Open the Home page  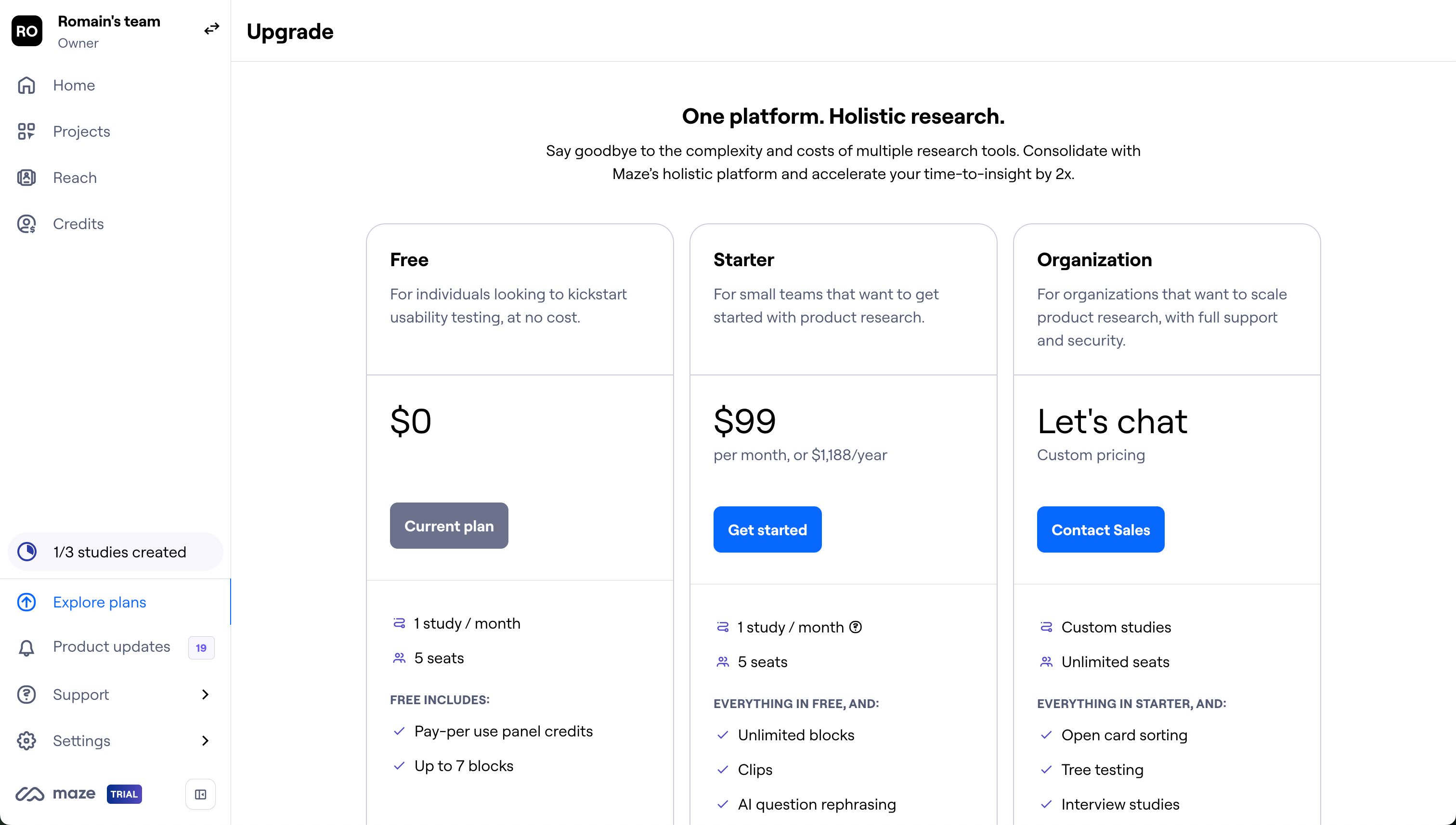click(115, 85)
